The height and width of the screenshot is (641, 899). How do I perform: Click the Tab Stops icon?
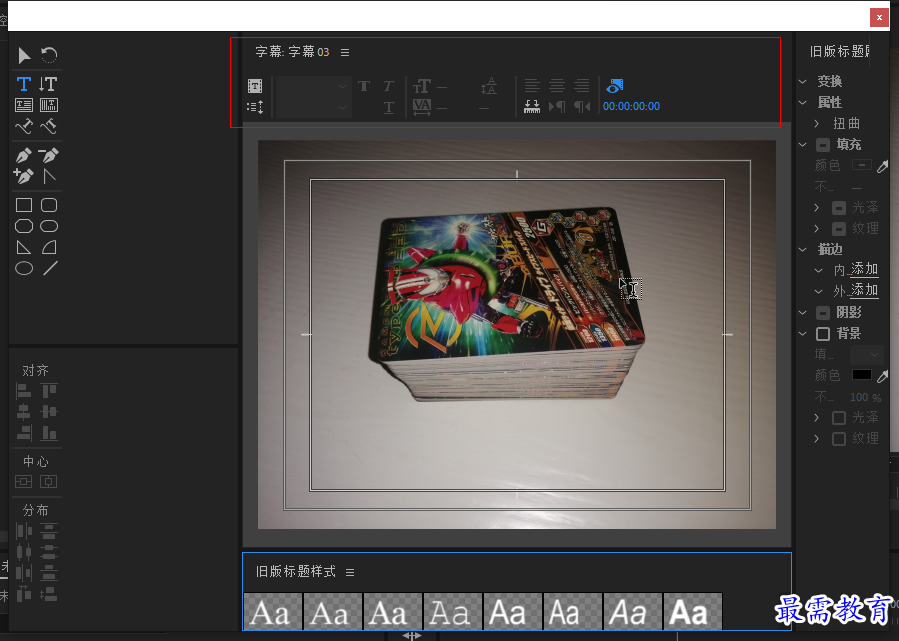click(532, 107)
